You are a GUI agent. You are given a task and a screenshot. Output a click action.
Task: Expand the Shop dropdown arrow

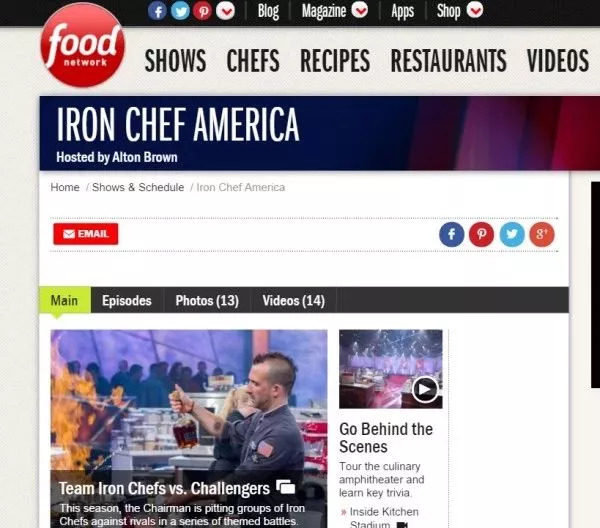coord(475,10)
